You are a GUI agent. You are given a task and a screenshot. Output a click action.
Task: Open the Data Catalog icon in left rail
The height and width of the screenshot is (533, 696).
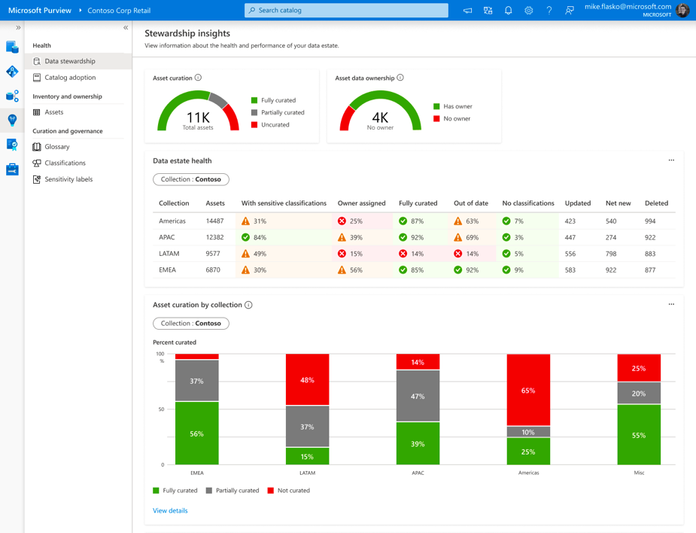pyautogui.click(x=12, y=48)
